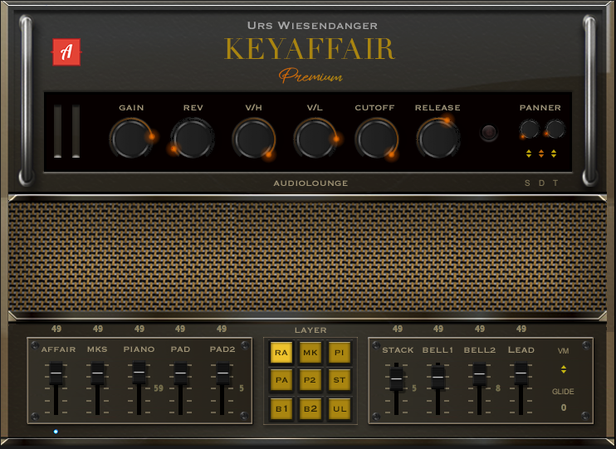Click the REV reverb knob
Viewport: 616px width, 449px height.
click(x=192, y=138)
